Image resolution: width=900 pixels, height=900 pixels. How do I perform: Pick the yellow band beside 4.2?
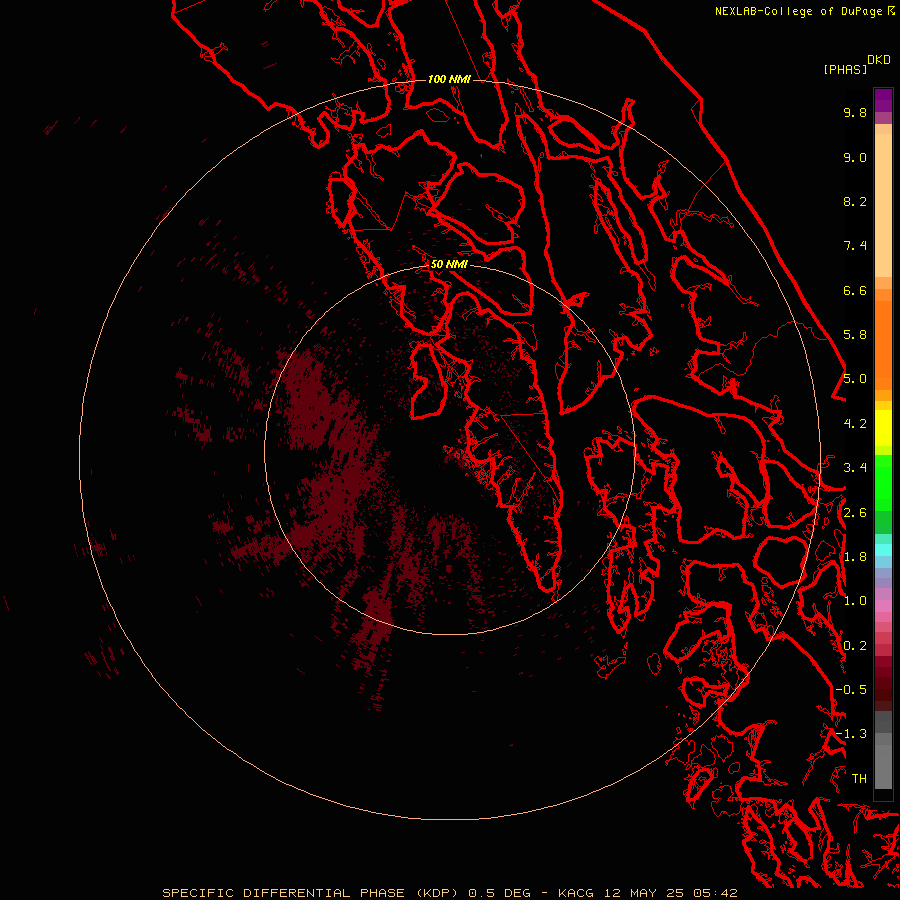click(x=883, y=428)
